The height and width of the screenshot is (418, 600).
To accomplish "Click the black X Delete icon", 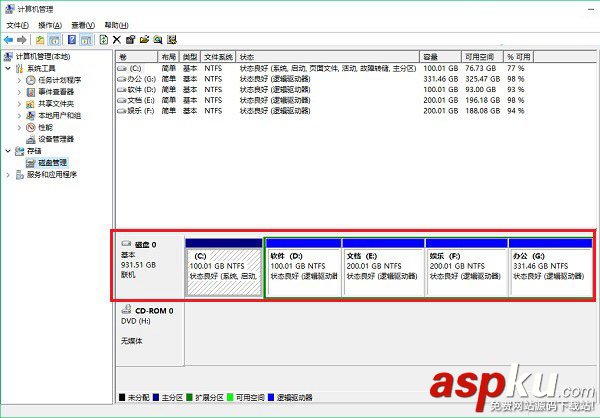I will coord(117,39).
